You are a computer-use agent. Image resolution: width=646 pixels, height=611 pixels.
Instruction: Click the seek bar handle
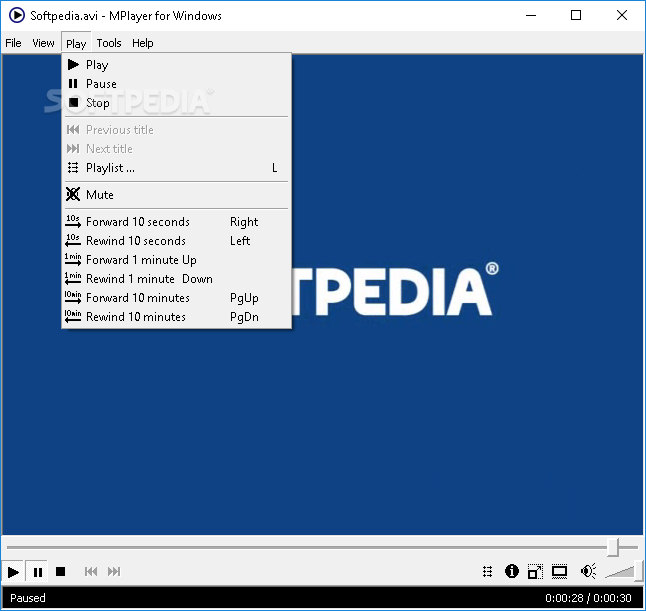pyautogui.click(x=613, y=547)
